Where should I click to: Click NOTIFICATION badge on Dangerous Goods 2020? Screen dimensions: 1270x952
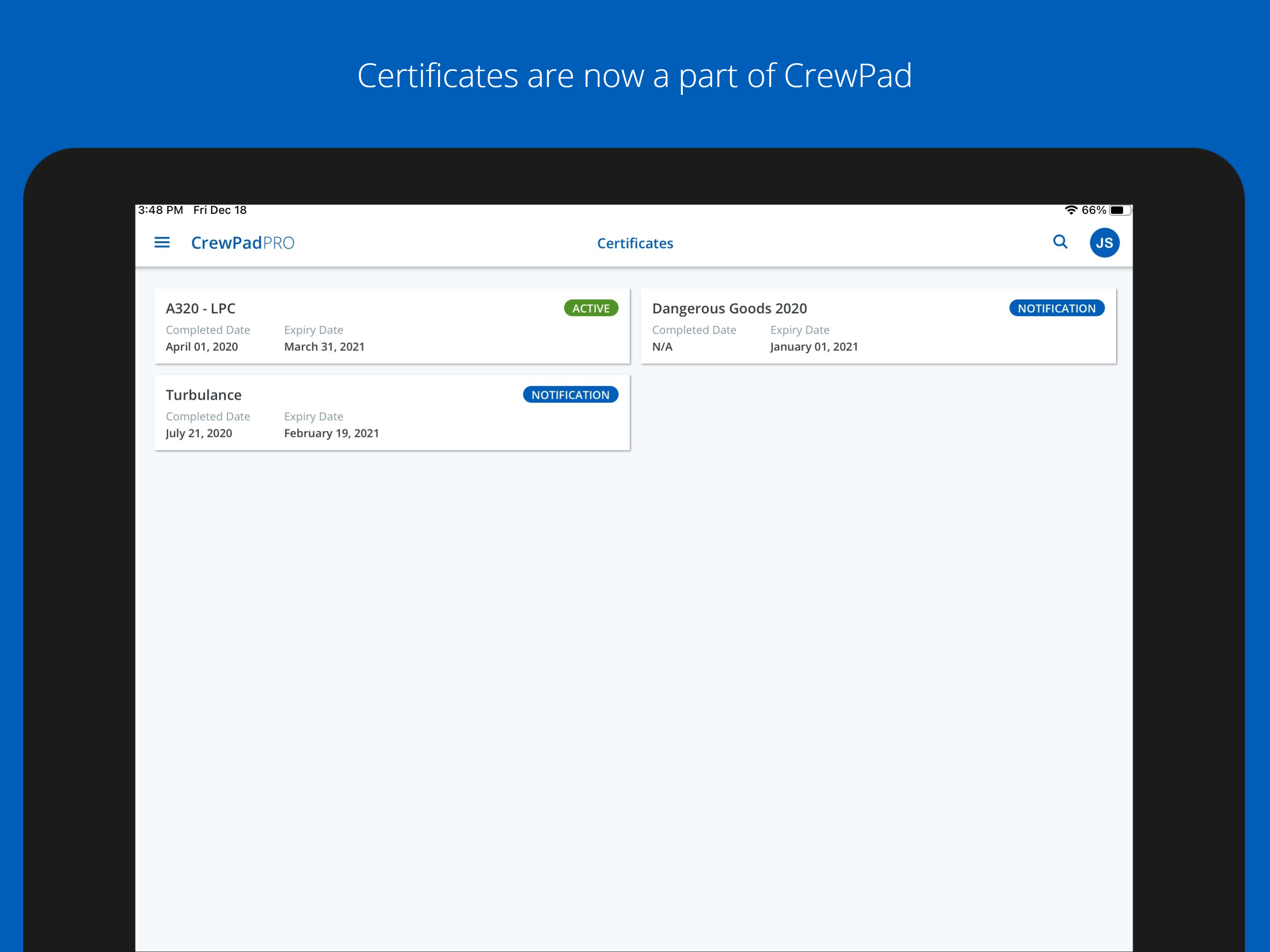[1057, 308]
